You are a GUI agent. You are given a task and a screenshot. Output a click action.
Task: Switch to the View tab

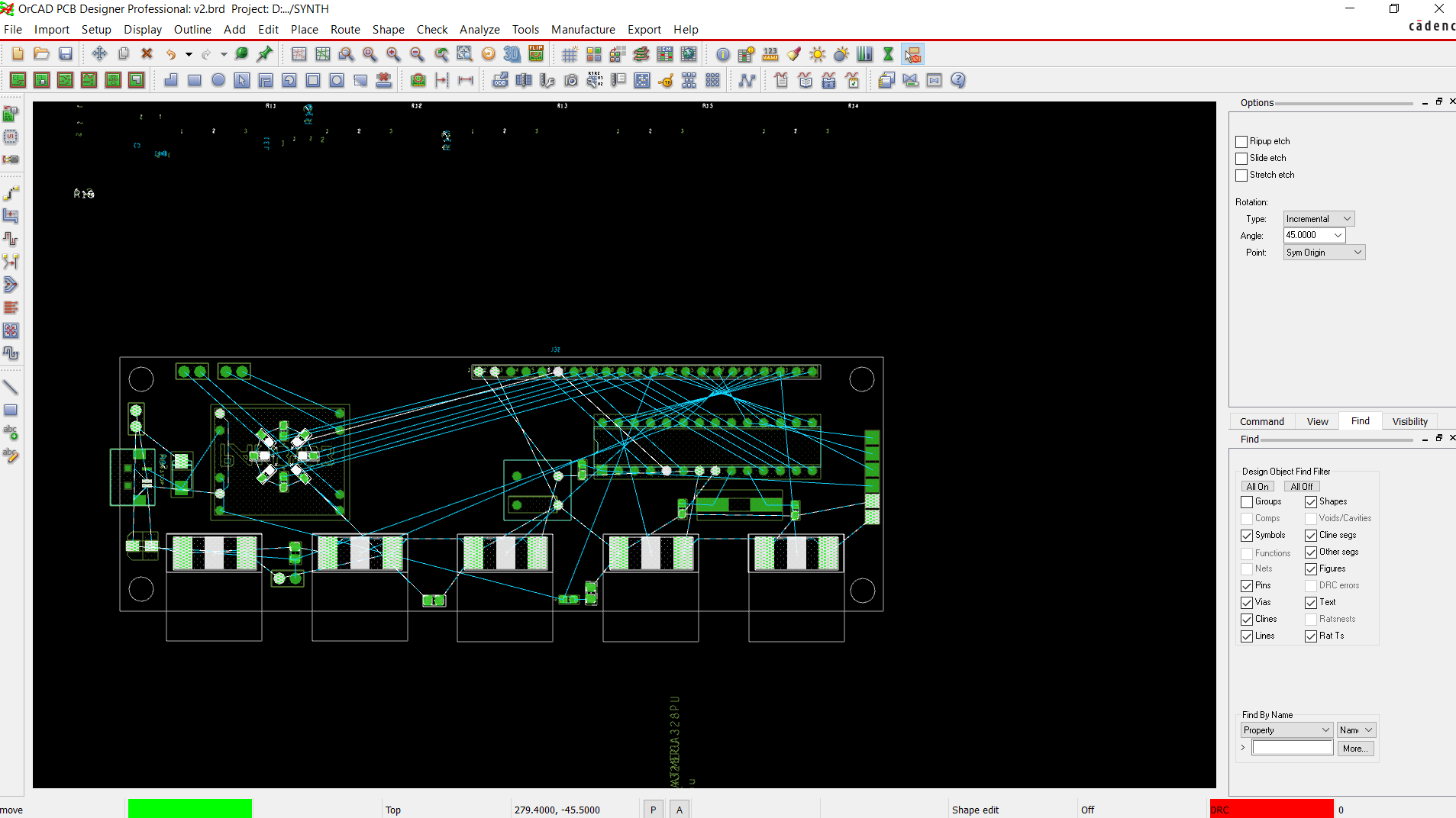pos(1317,421)
